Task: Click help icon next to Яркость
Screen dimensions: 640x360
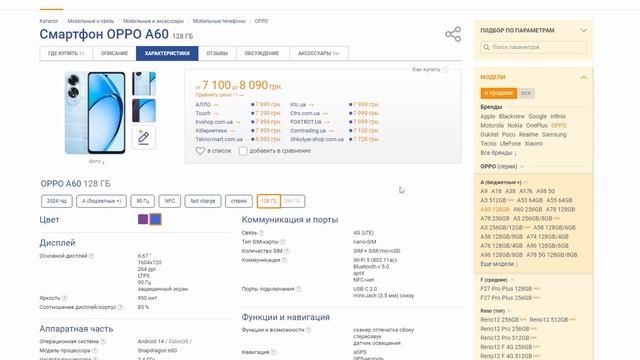Action: click(x=64, y=298)
